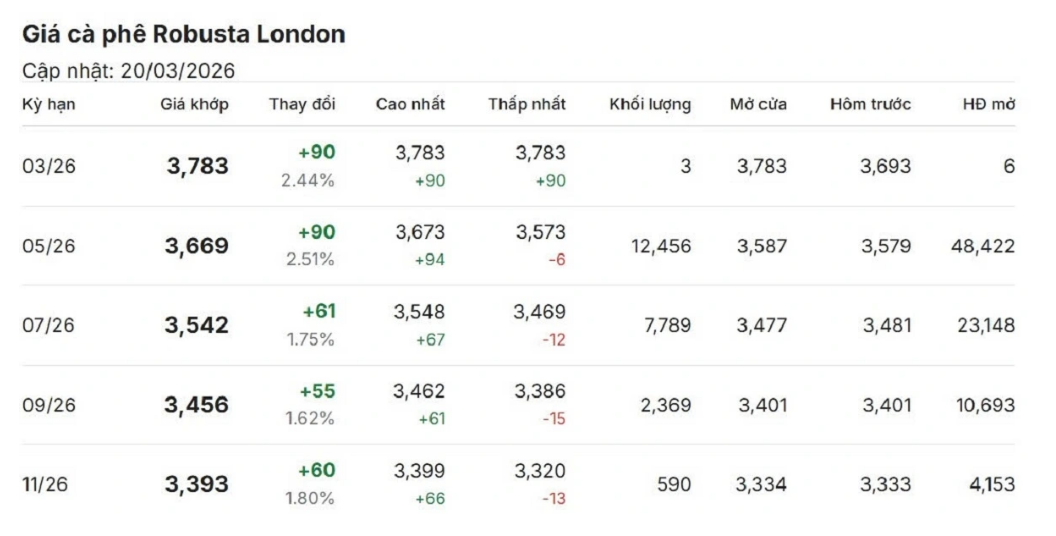
Task: Click the 12,456 volume value
Action: click(x=660, y=246)
